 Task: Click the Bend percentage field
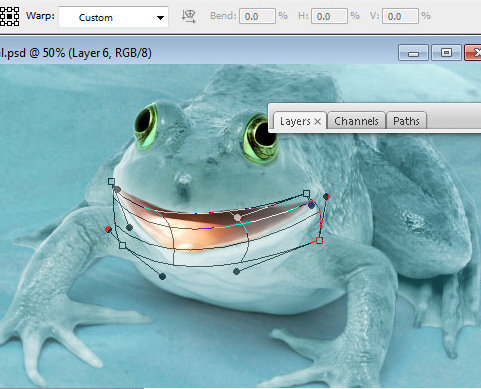click(257, 16)
